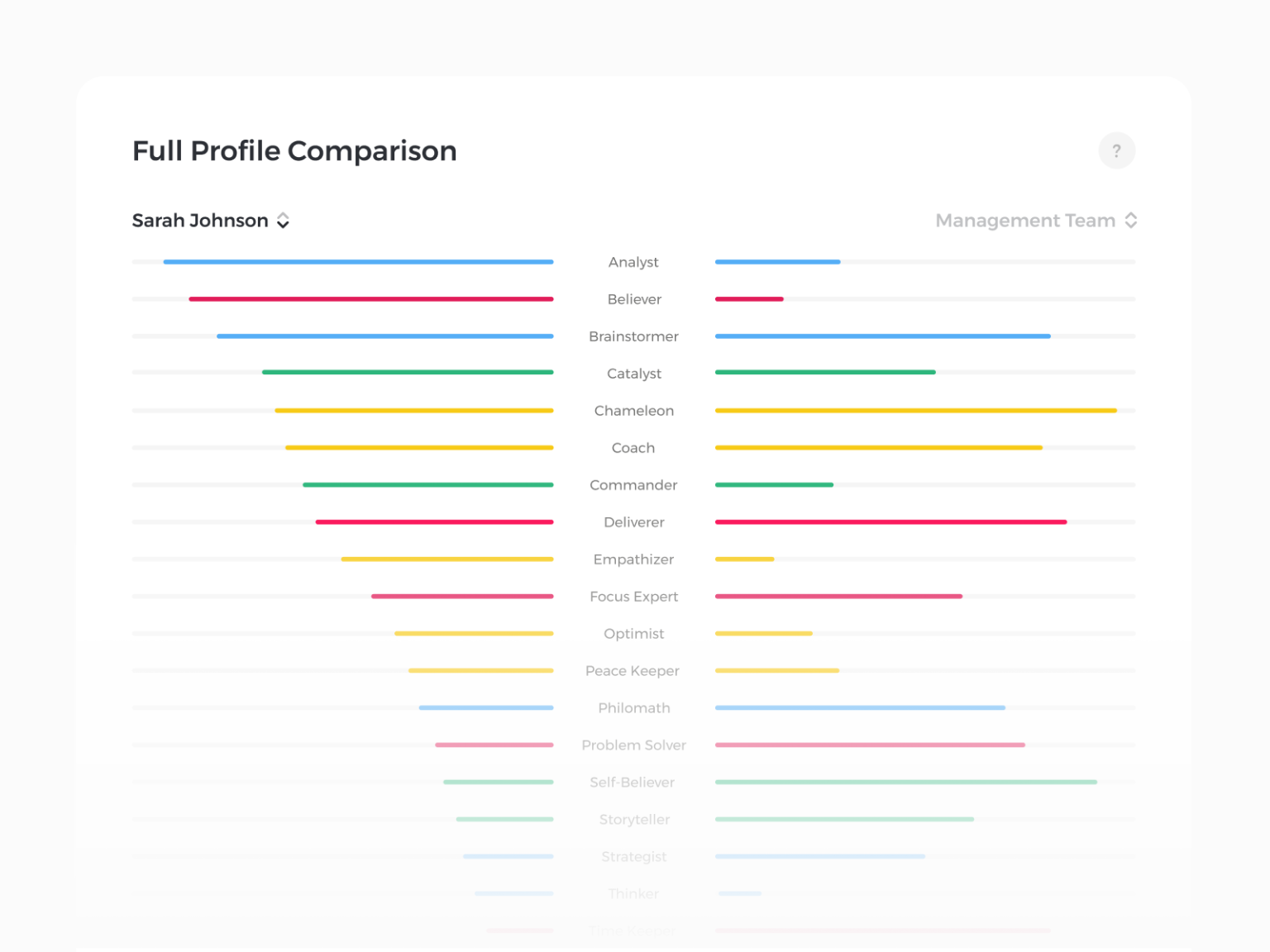Click the Management Team label

tap(1024, 221)
